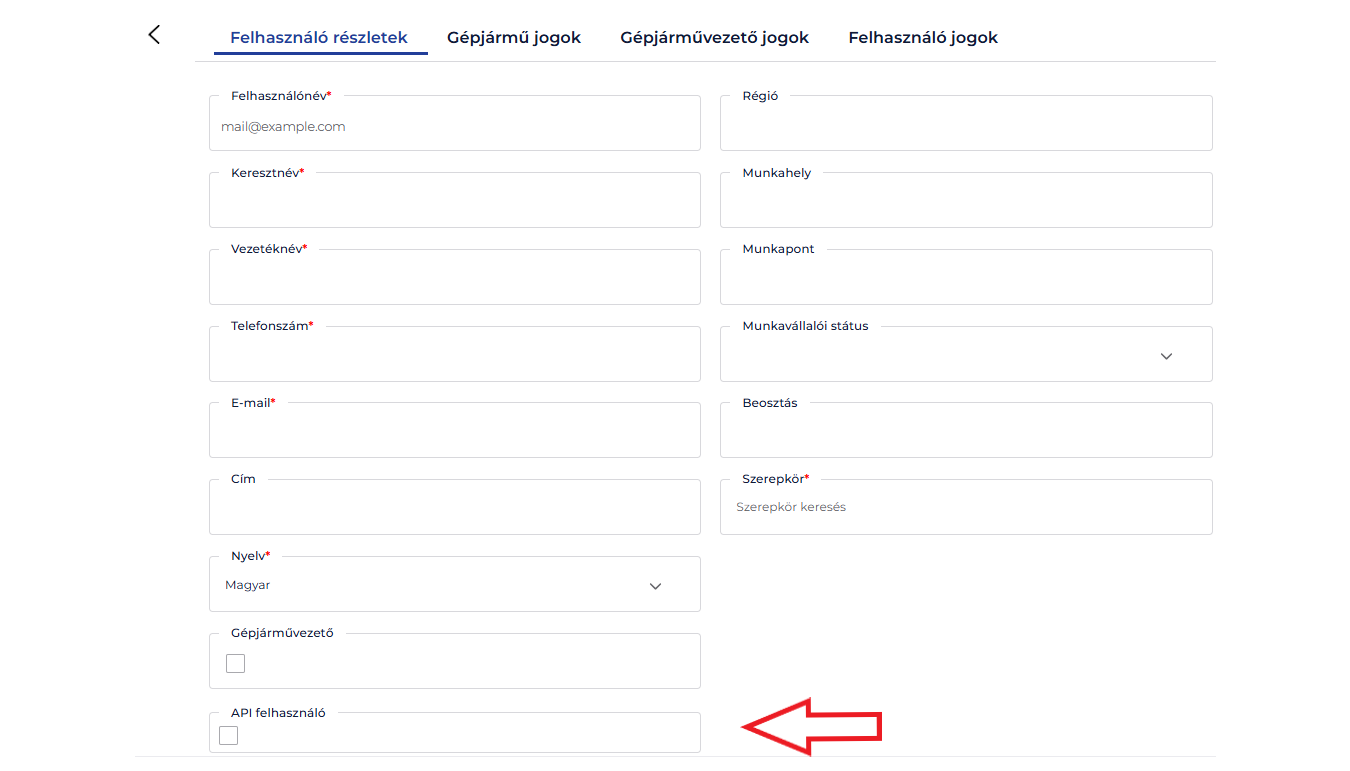Tick the API felhasználó checkbox
The height and width of the screenshot is (771, 1350).
(x=229, y=736)
